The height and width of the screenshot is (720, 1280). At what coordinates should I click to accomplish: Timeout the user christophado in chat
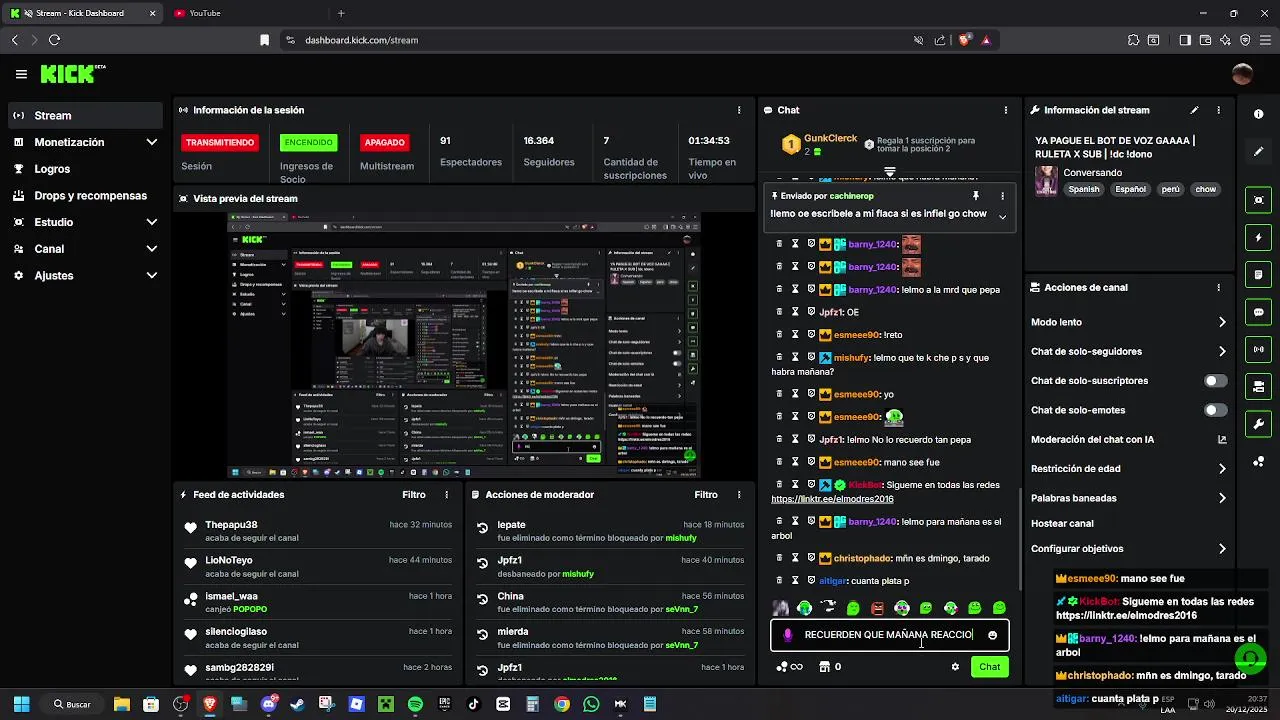(795, 558)
